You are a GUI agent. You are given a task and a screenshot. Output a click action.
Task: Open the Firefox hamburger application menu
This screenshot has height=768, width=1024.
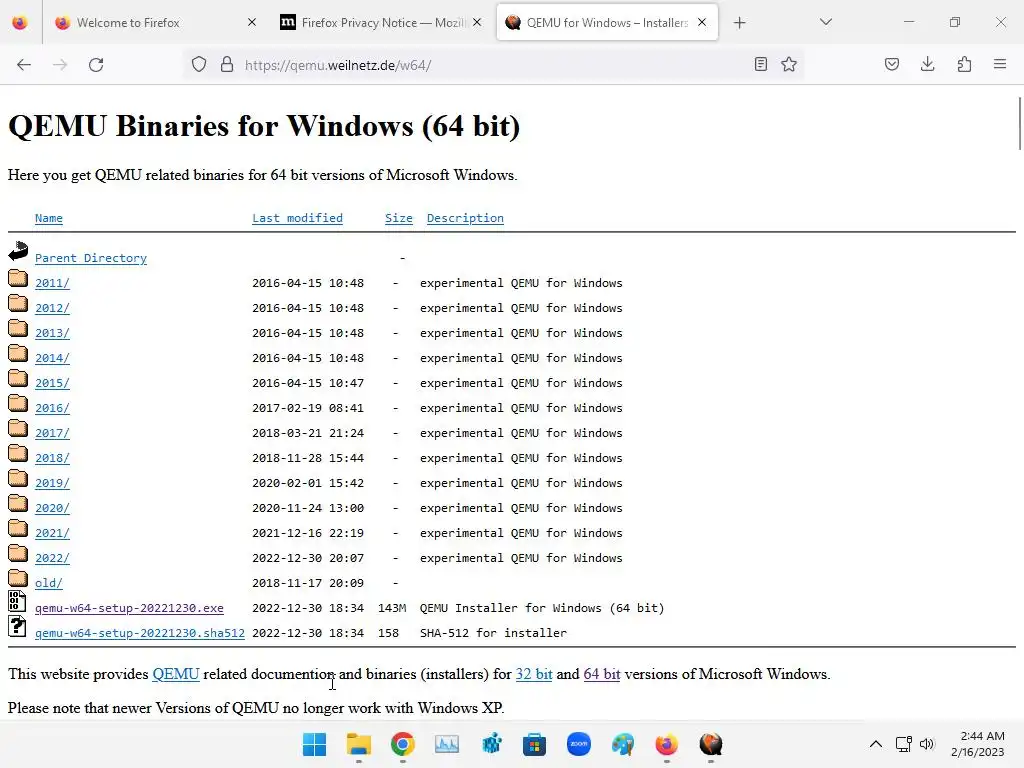point(1000,64)
